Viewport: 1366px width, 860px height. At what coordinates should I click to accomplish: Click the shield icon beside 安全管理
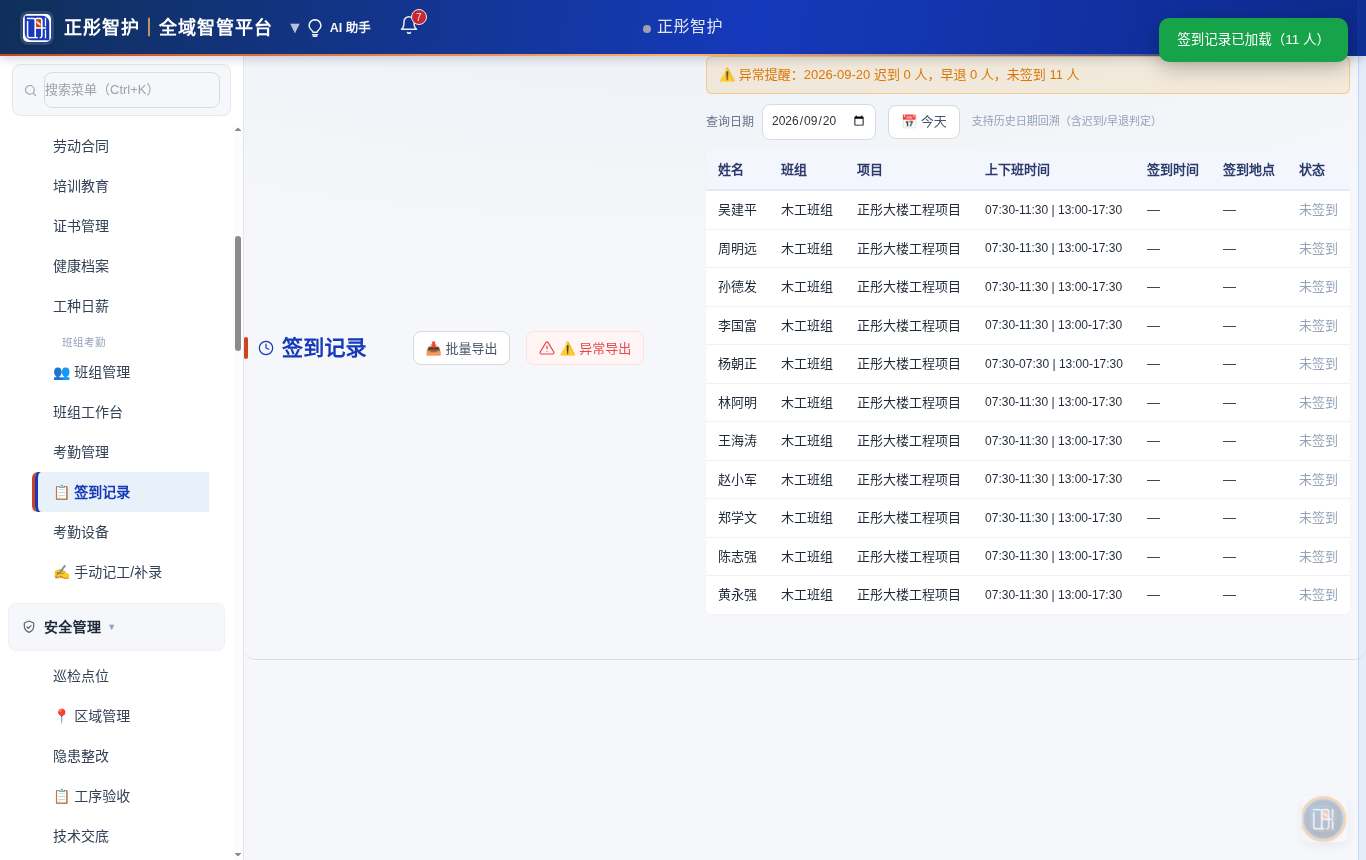[29, 627]
